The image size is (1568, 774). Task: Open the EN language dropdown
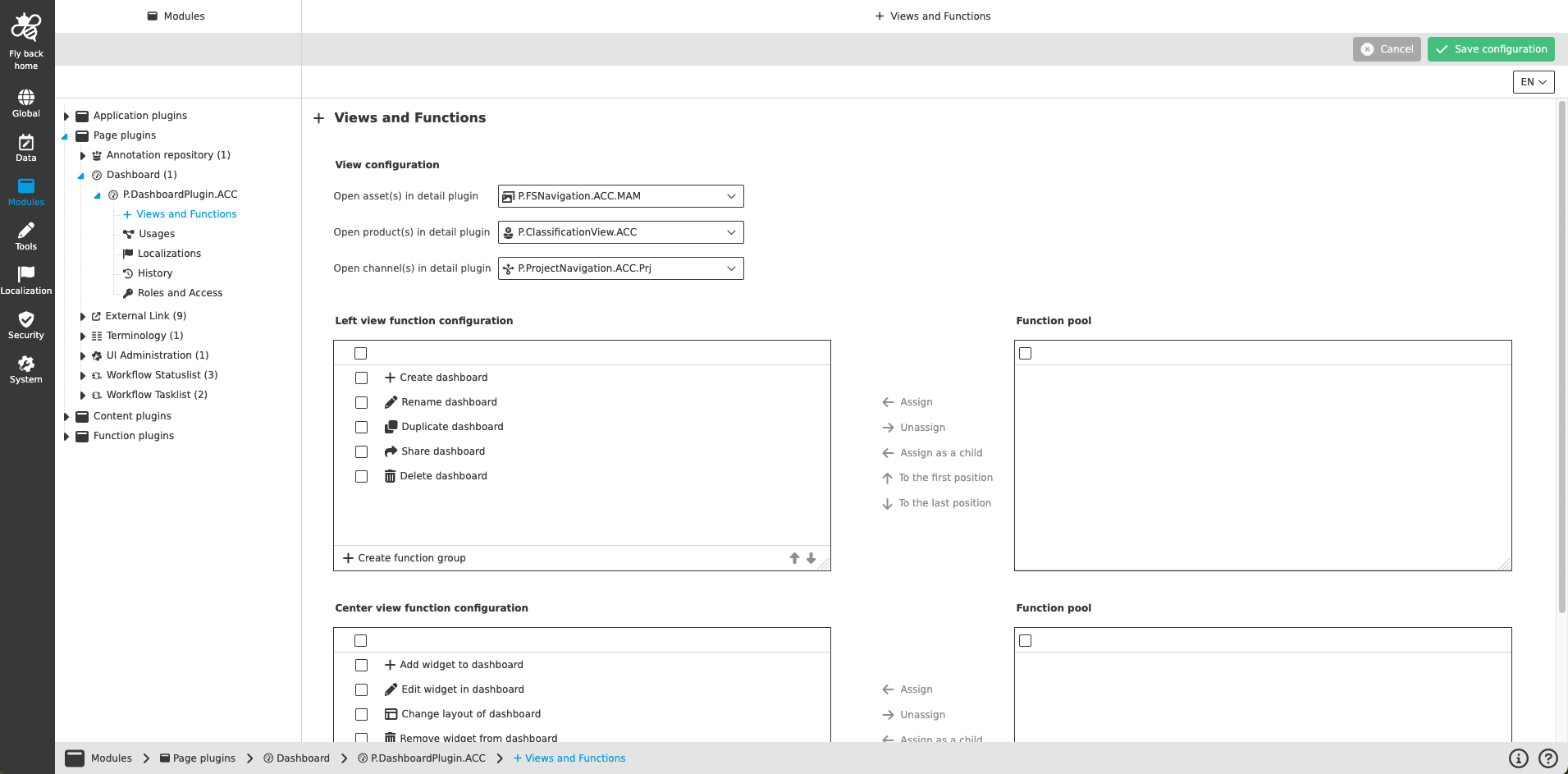[x=1533, y=81]
